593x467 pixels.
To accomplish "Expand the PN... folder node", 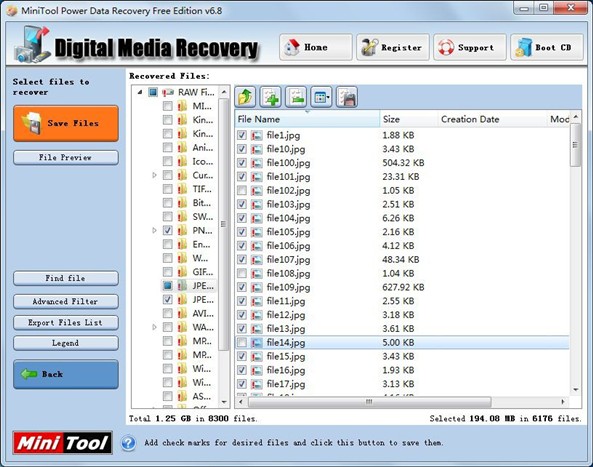I will tap(154, 230).
